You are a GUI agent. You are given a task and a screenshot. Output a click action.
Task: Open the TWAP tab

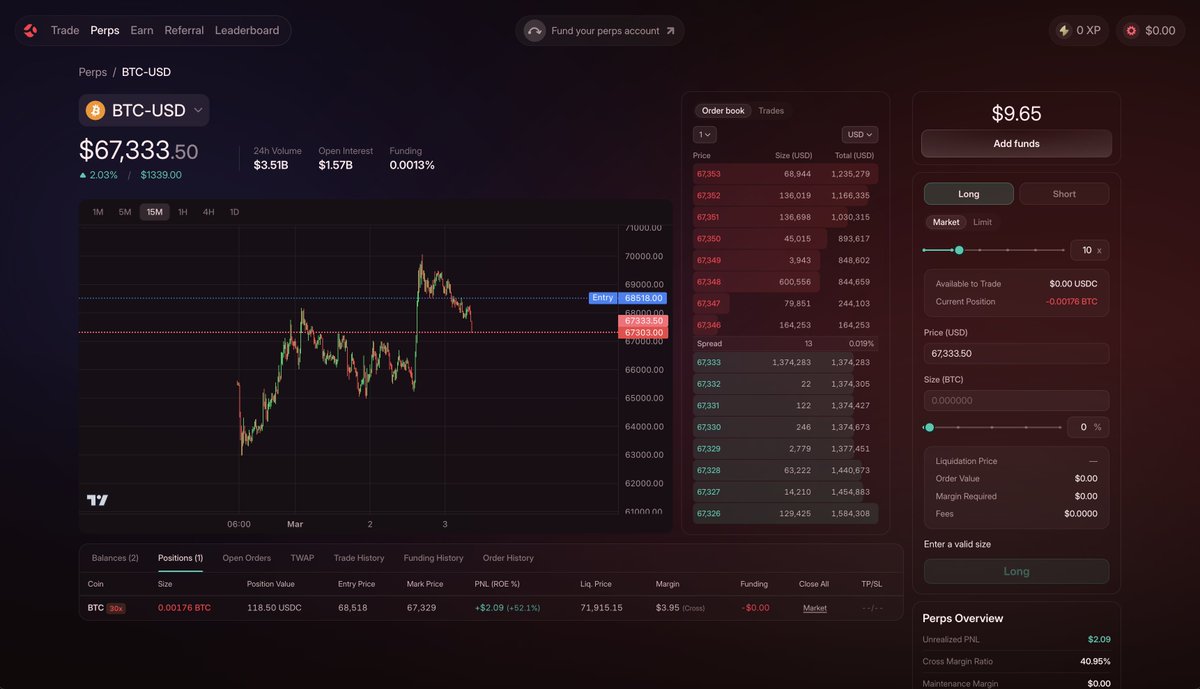click(x=302, y=558)
